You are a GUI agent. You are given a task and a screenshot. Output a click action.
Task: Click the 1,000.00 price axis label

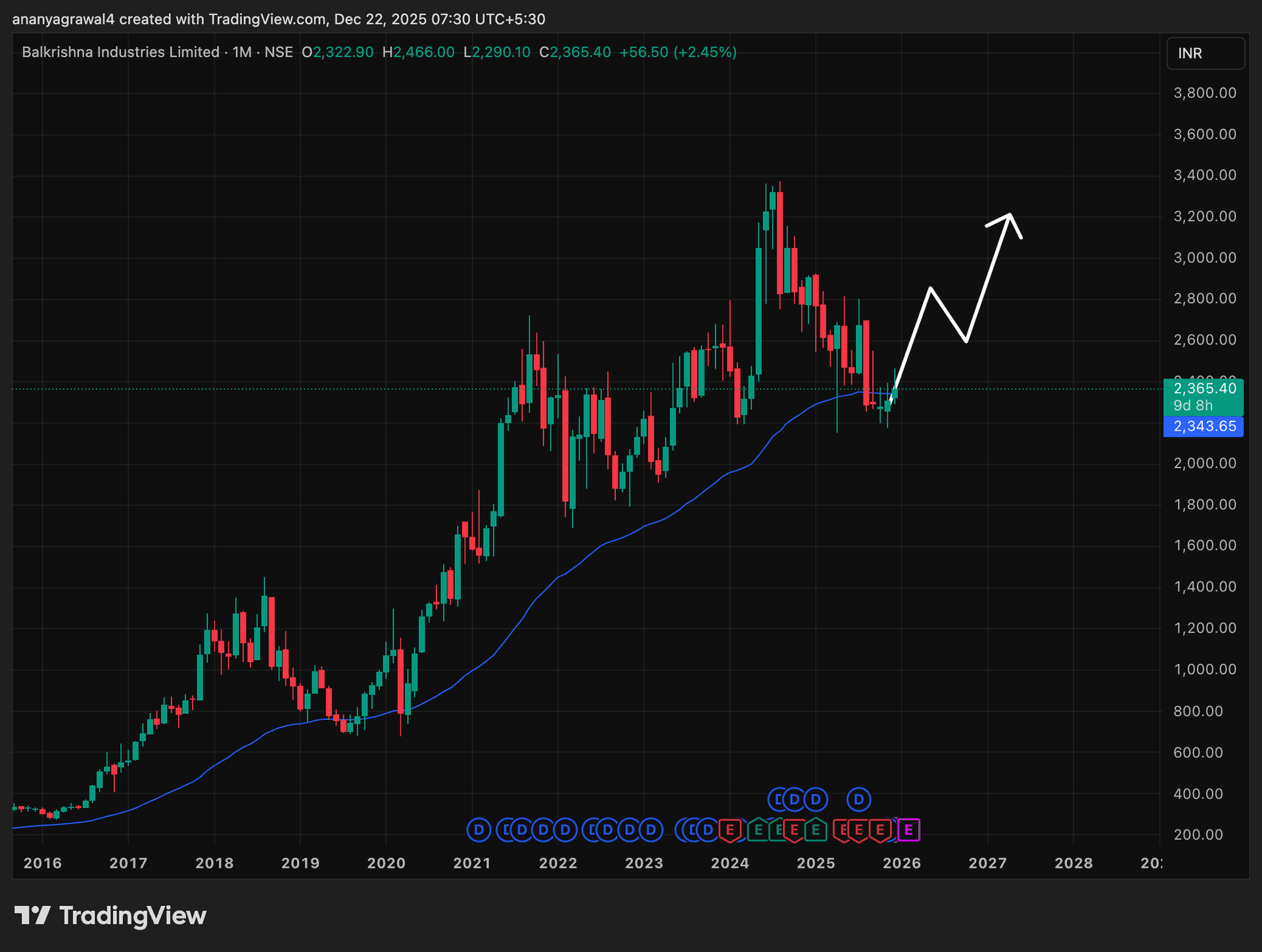(1205, 669)
